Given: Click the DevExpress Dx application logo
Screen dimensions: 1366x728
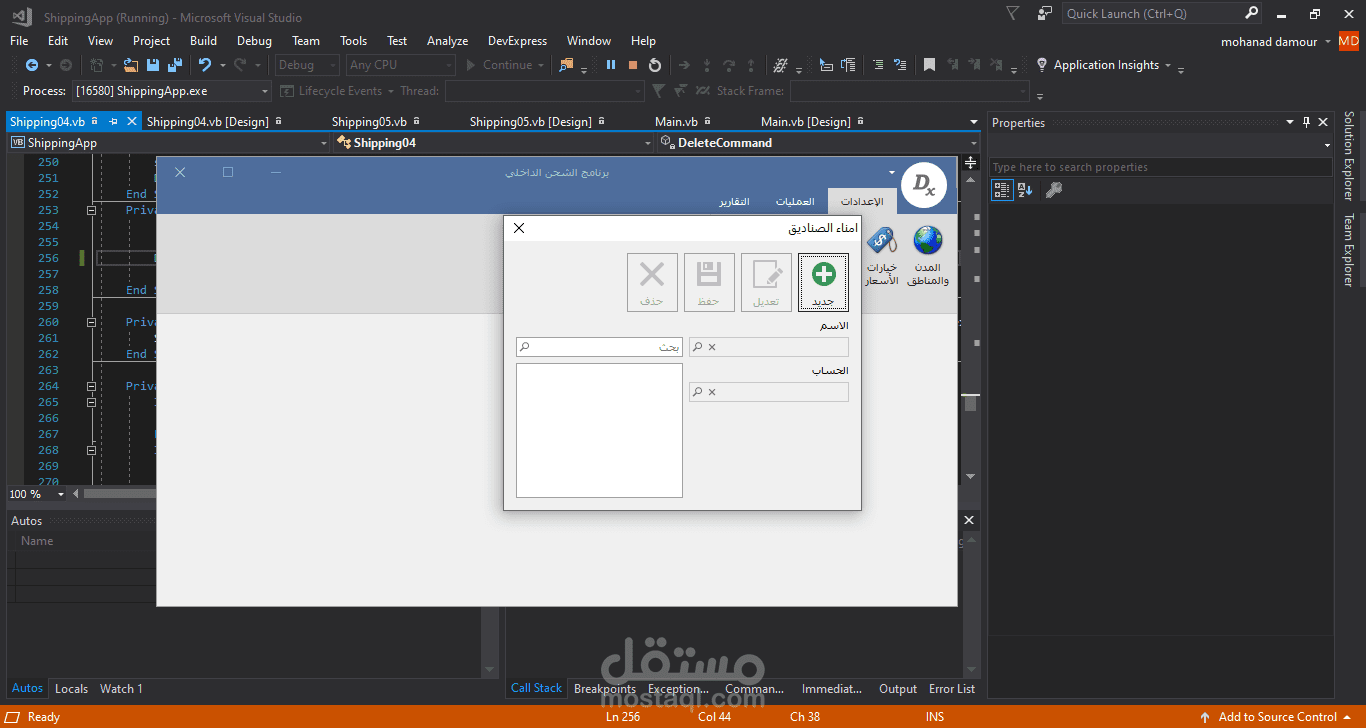Looking at the screenshot, I should [x=925, y=186].
